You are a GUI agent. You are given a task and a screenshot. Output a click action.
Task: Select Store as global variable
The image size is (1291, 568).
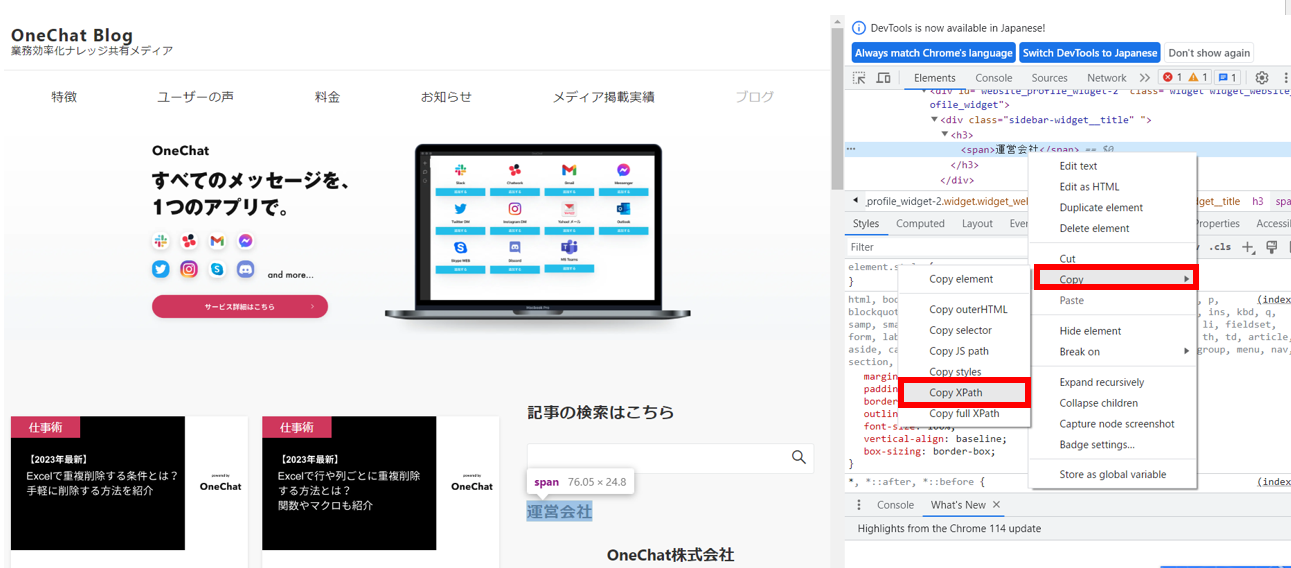[x=1113, y=475]
